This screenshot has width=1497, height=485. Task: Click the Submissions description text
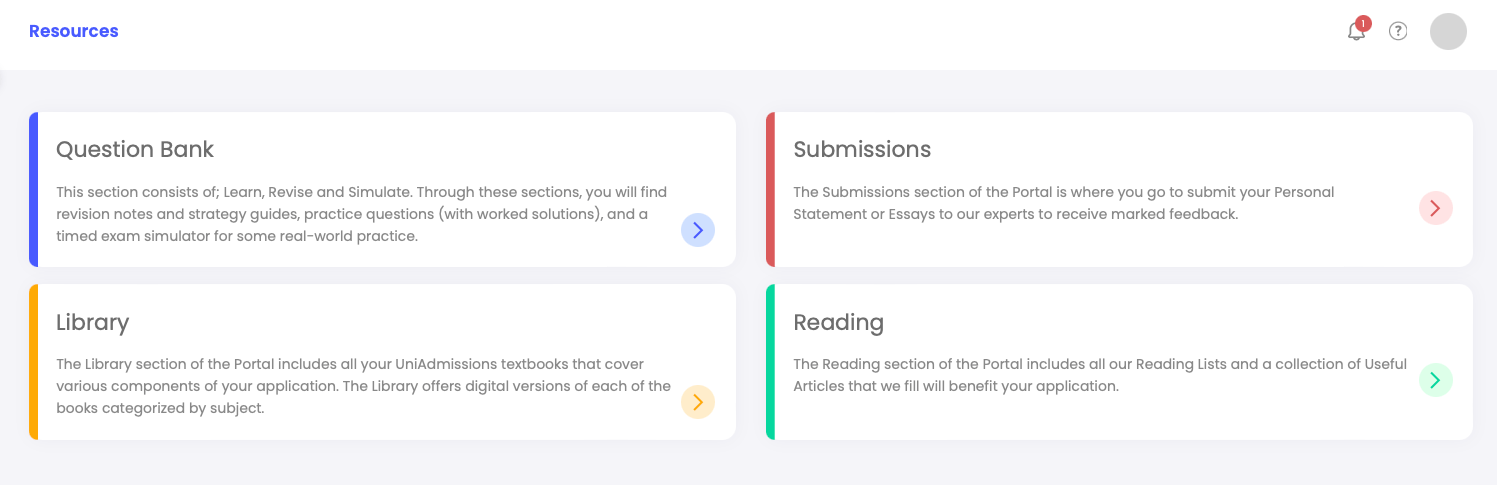(x=1064, y=203)
